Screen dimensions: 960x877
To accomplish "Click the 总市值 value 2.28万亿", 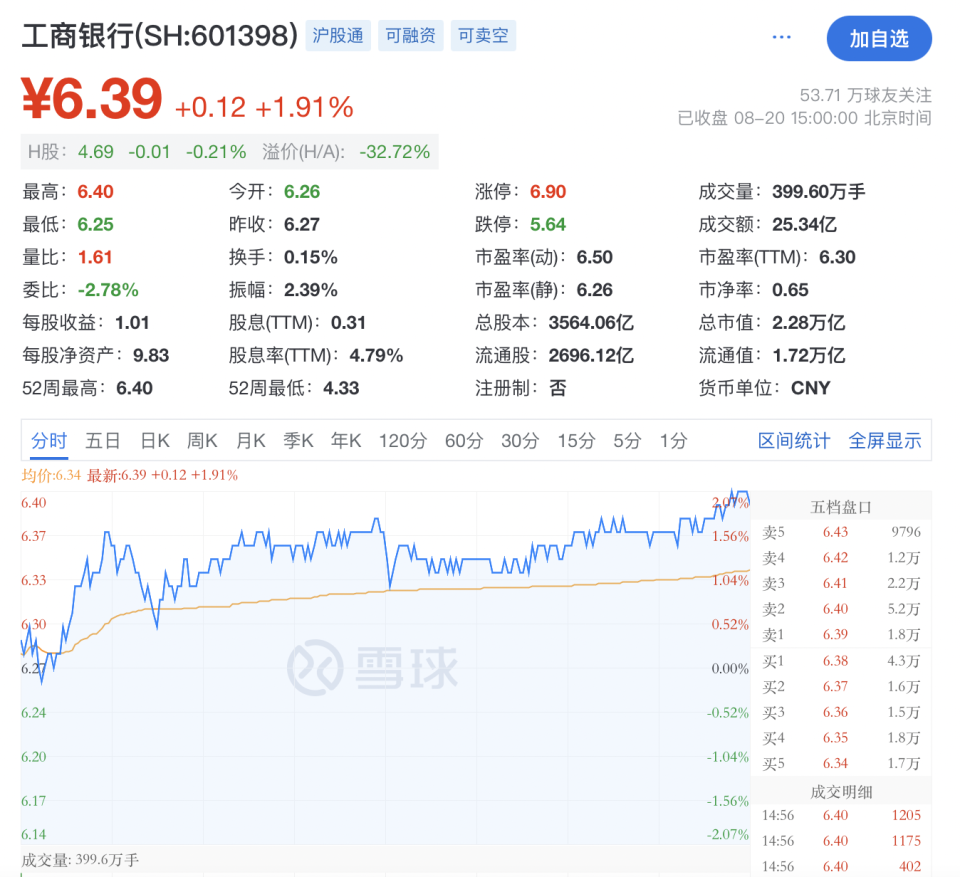I will pyautogui.click(x=808, y=323).
